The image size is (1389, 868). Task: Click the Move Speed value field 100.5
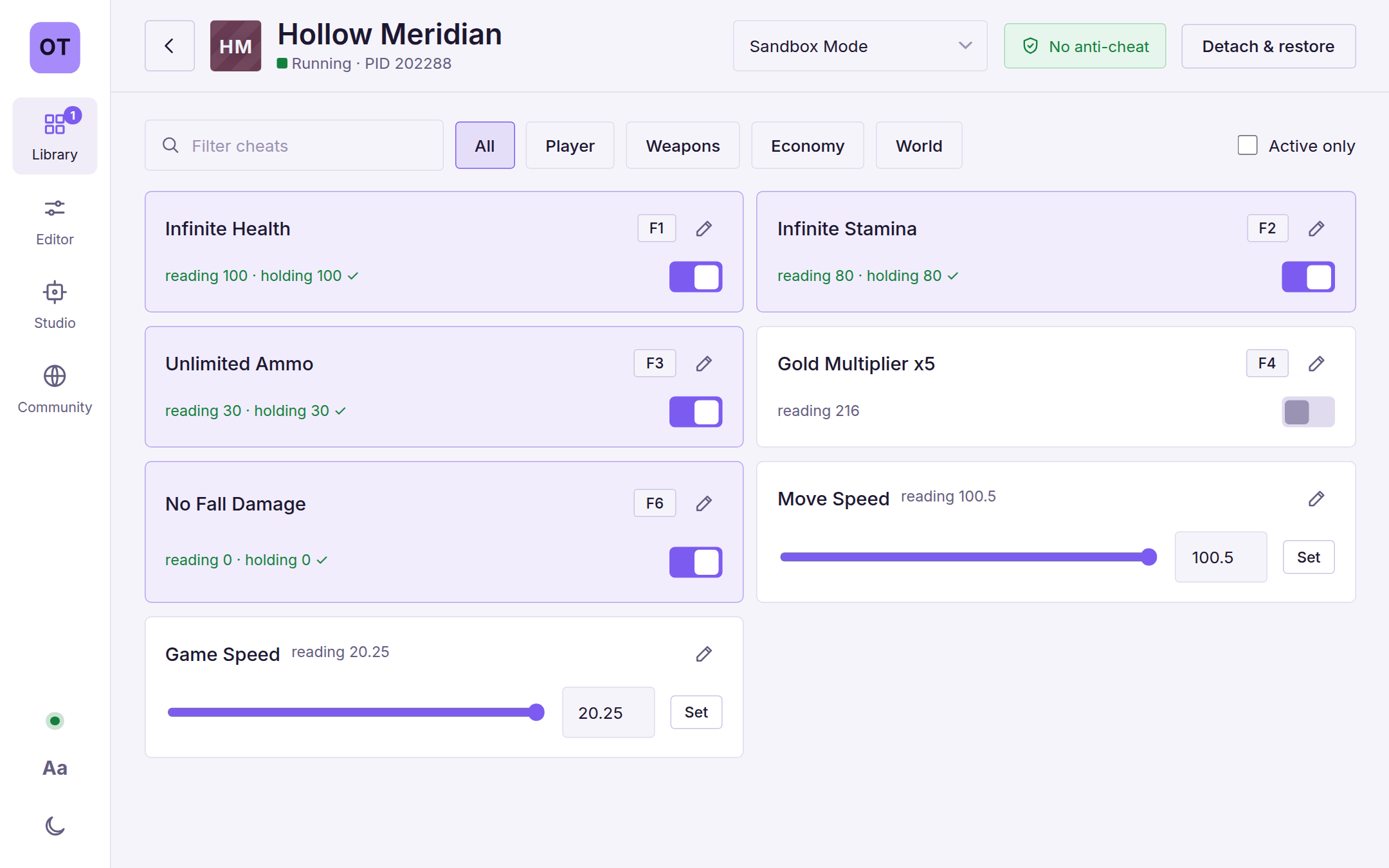point(1221,557)
